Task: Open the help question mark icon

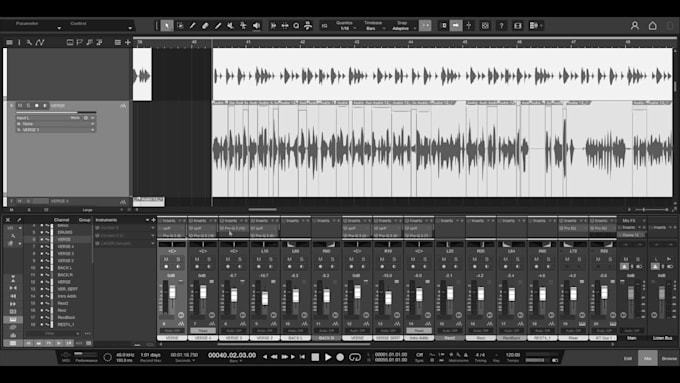Action: (501, 26)
